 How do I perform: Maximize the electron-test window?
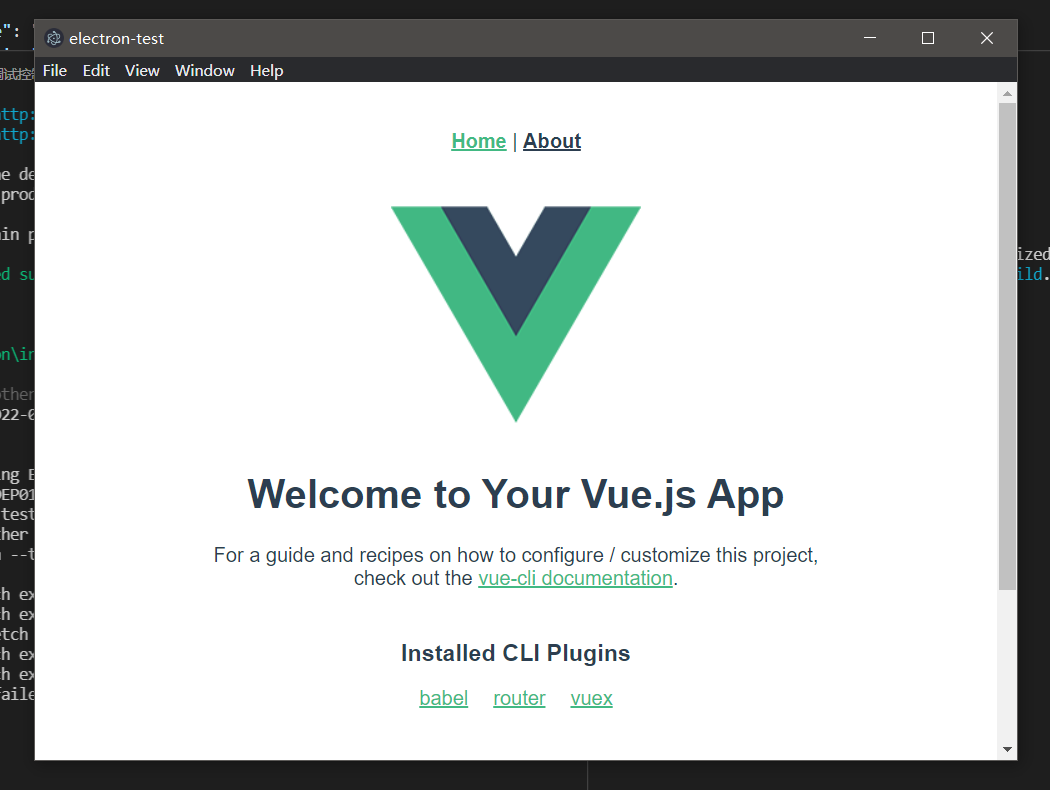pyautogui.click(x=928, y=38)
